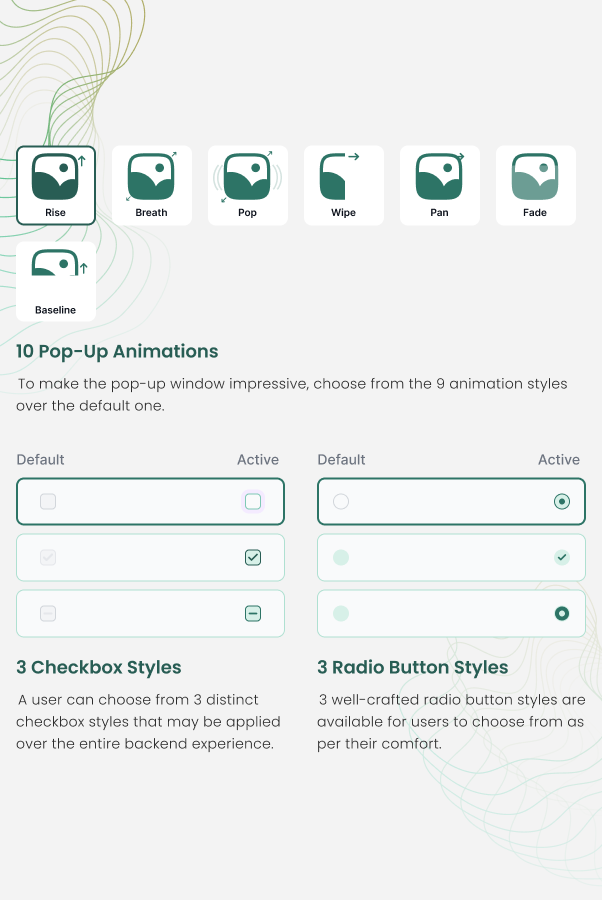Uncheck the active checkmark checkbox
This screenshot has height=900, width=602.
[253, 558]
